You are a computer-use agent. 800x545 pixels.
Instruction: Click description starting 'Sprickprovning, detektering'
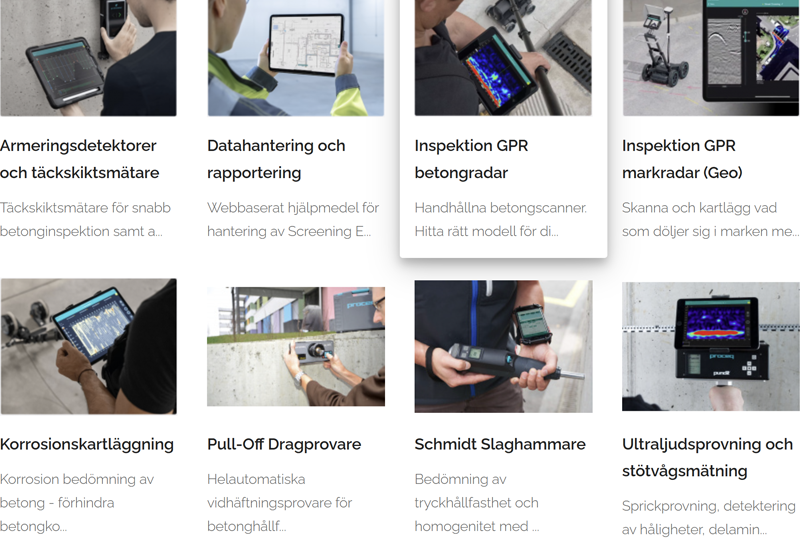tap(709, 517)
